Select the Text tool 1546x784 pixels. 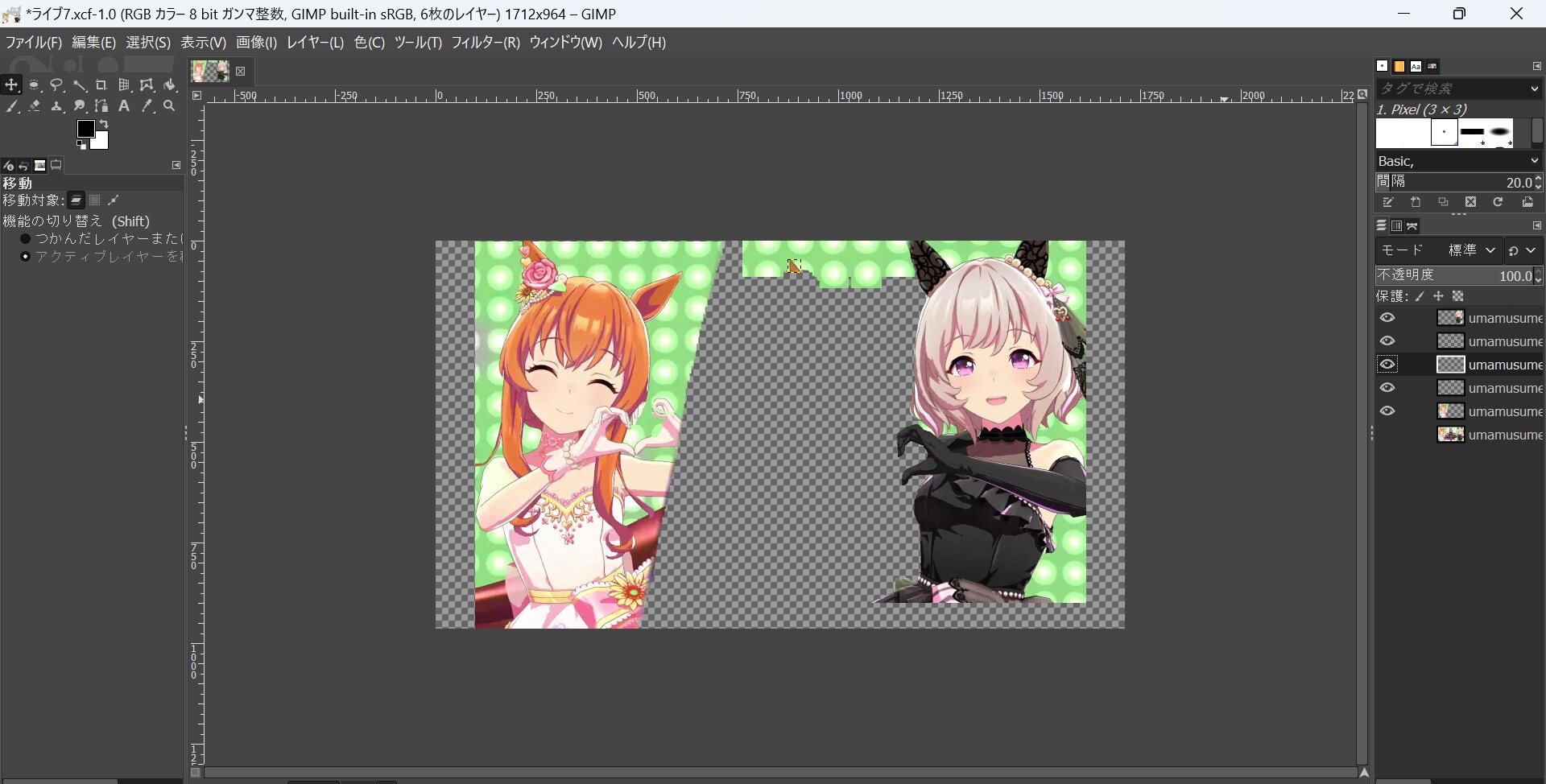[124, 106]
